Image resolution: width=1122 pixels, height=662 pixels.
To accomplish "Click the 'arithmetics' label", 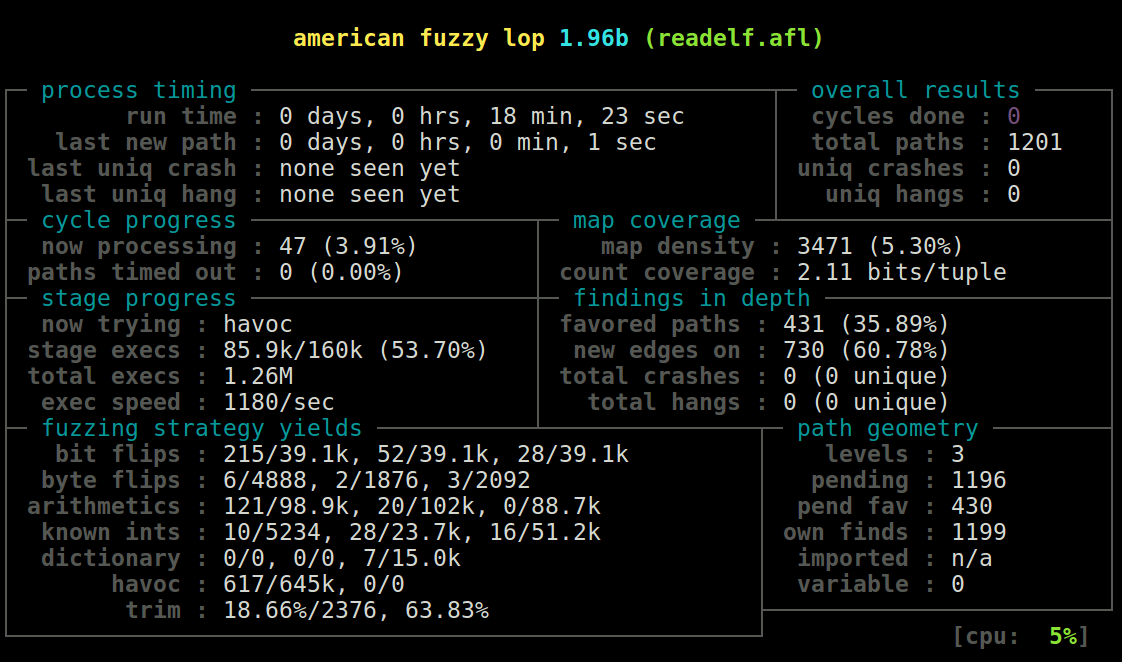I will 104,507.
